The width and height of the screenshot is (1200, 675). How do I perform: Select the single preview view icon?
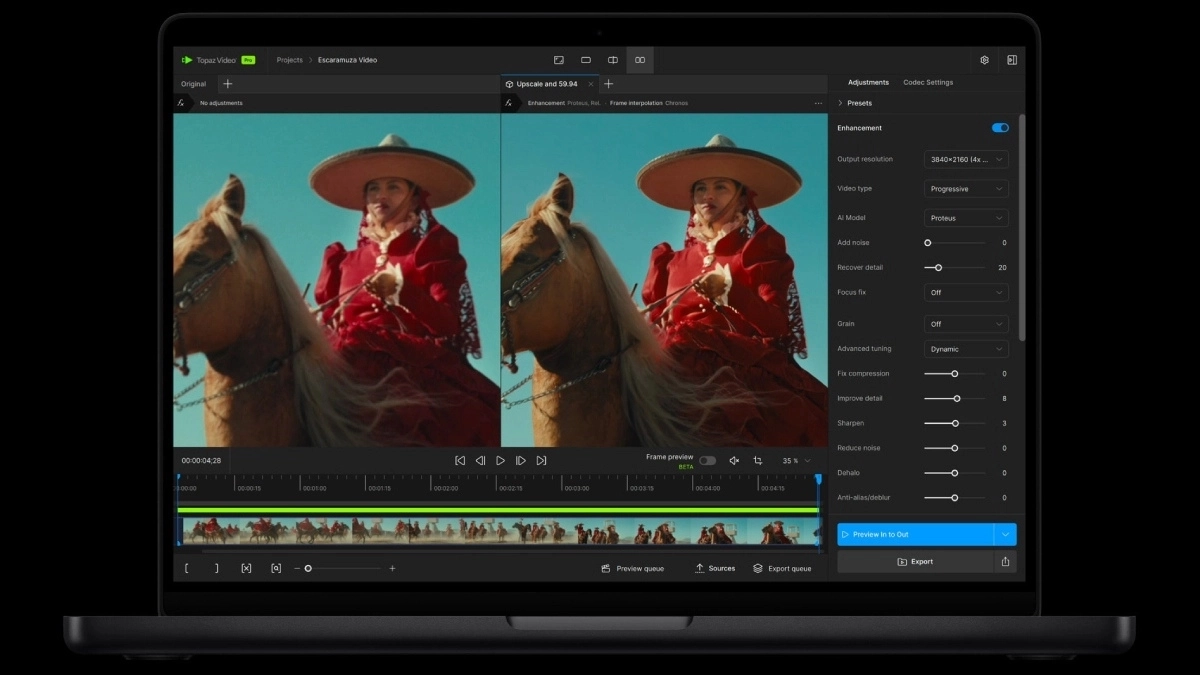click(586, 60)
